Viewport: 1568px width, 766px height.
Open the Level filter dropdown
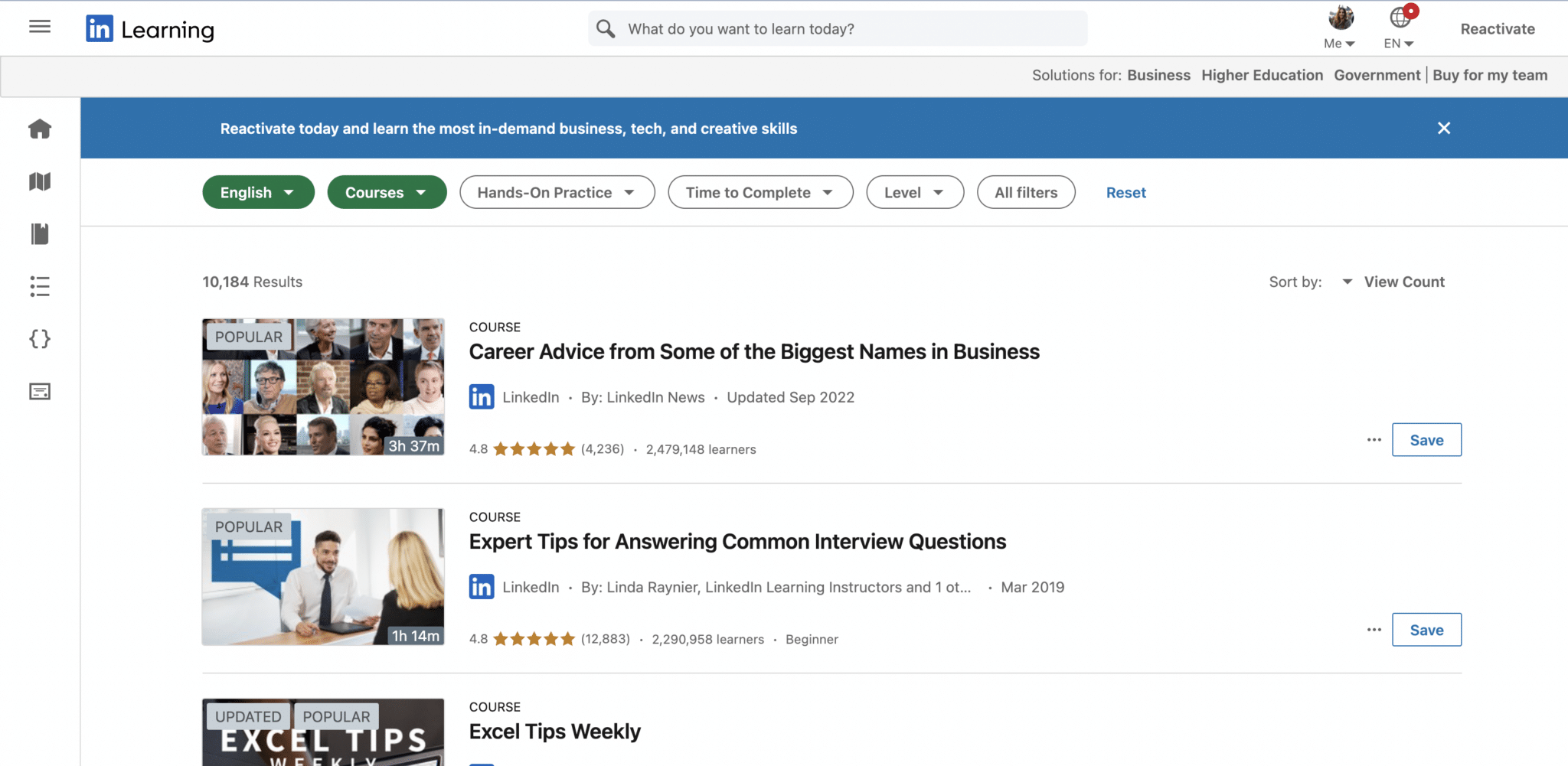coord(914,192)
